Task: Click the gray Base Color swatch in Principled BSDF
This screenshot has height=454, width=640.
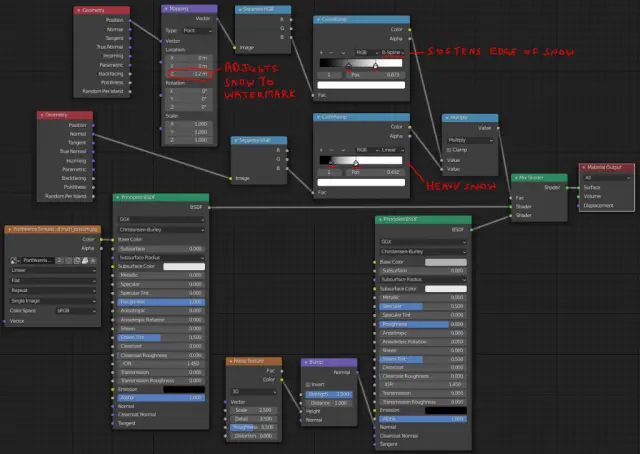Action: click(x=446, y=262)
